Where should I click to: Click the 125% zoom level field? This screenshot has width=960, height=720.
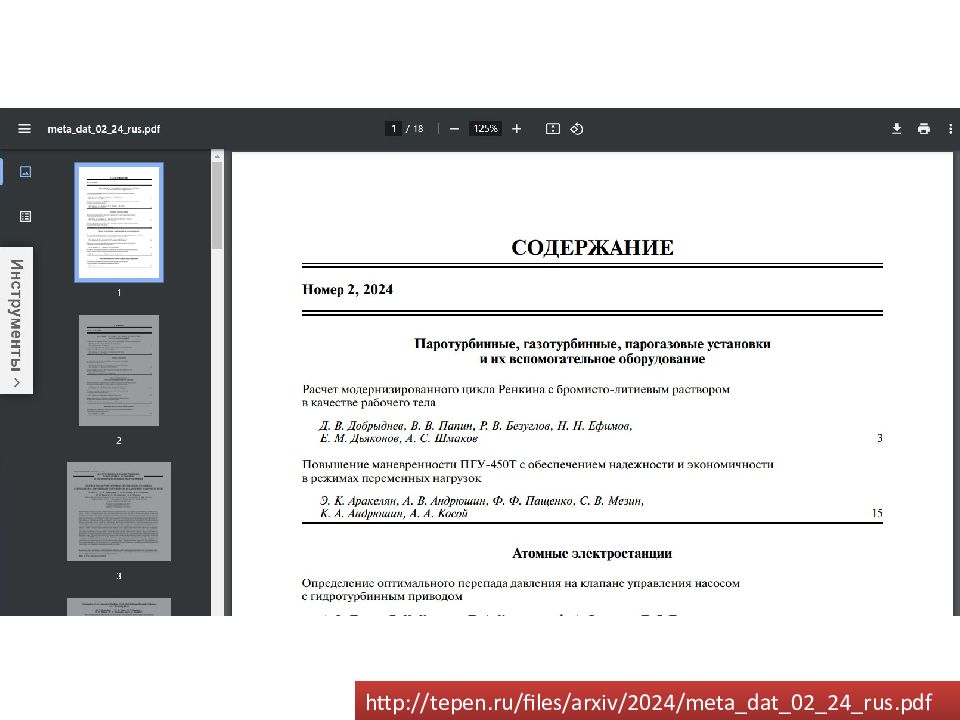(x=486, y=129)
